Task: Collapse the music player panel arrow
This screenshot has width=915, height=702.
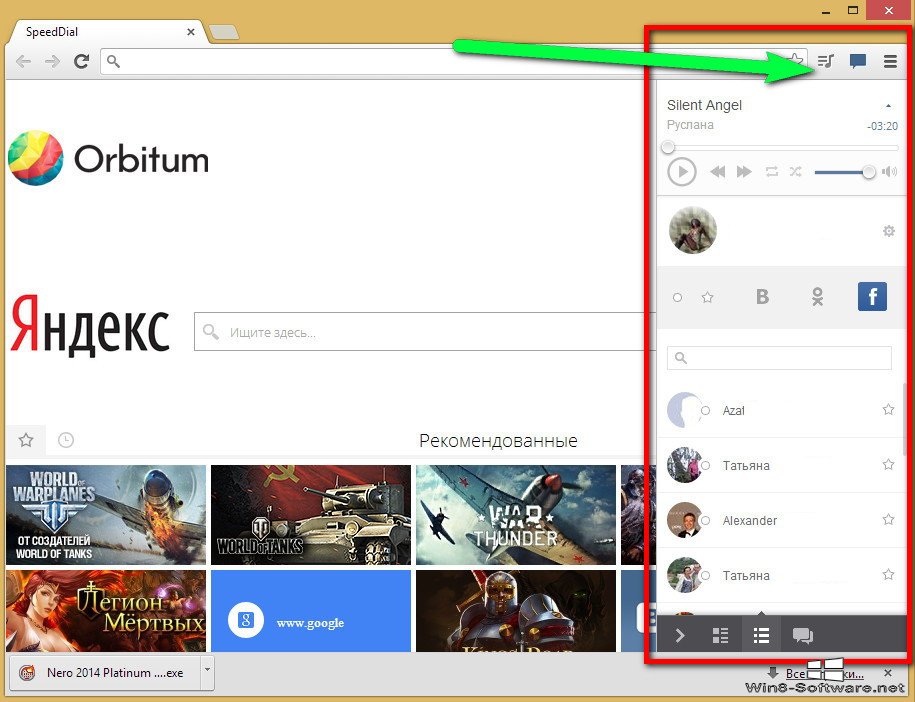Action: point(888,106)
